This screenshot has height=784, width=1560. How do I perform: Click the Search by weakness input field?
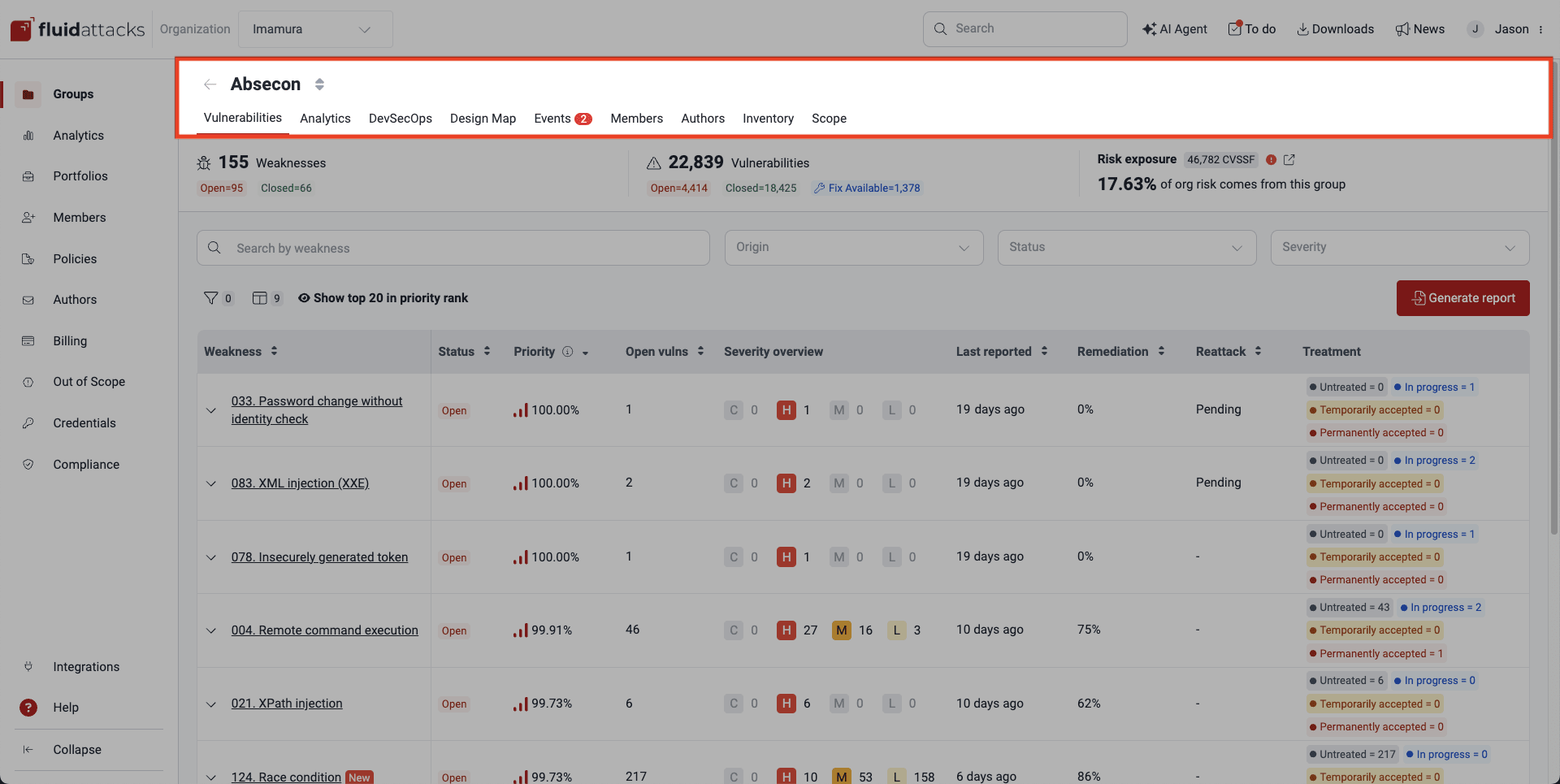pyautogui.click(x=453, y=248)
